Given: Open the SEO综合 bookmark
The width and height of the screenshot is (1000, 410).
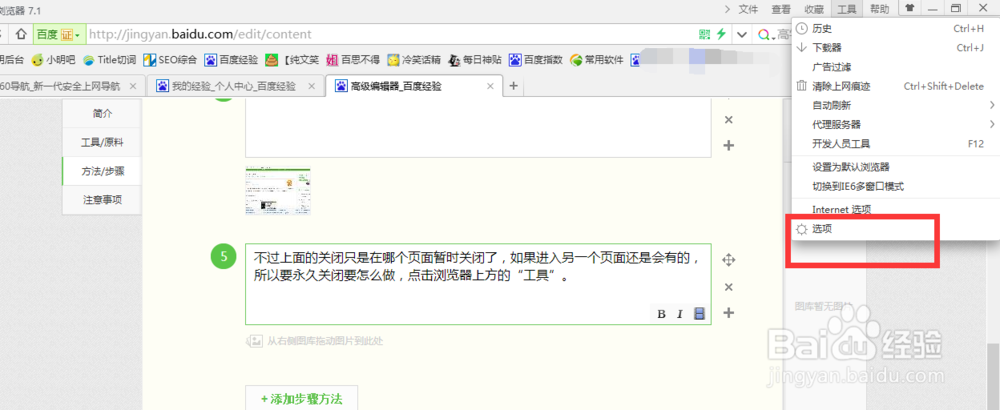Looking at the screenshot, I should 170,61.
